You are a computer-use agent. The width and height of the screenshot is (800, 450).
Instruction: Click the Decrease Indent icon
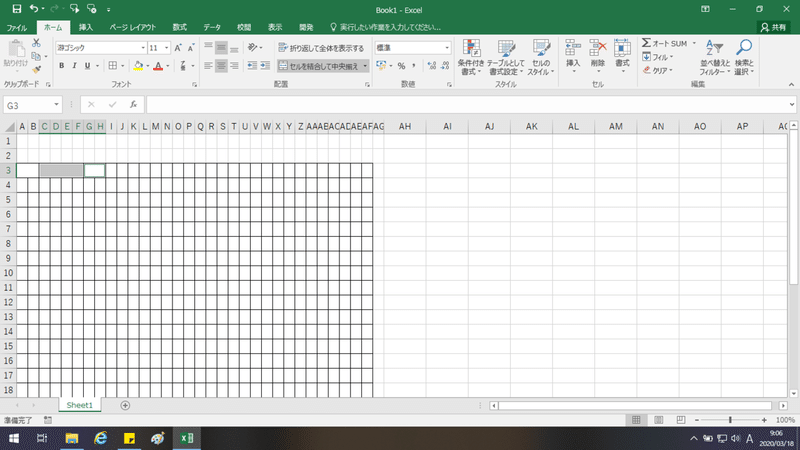(252, 66)
